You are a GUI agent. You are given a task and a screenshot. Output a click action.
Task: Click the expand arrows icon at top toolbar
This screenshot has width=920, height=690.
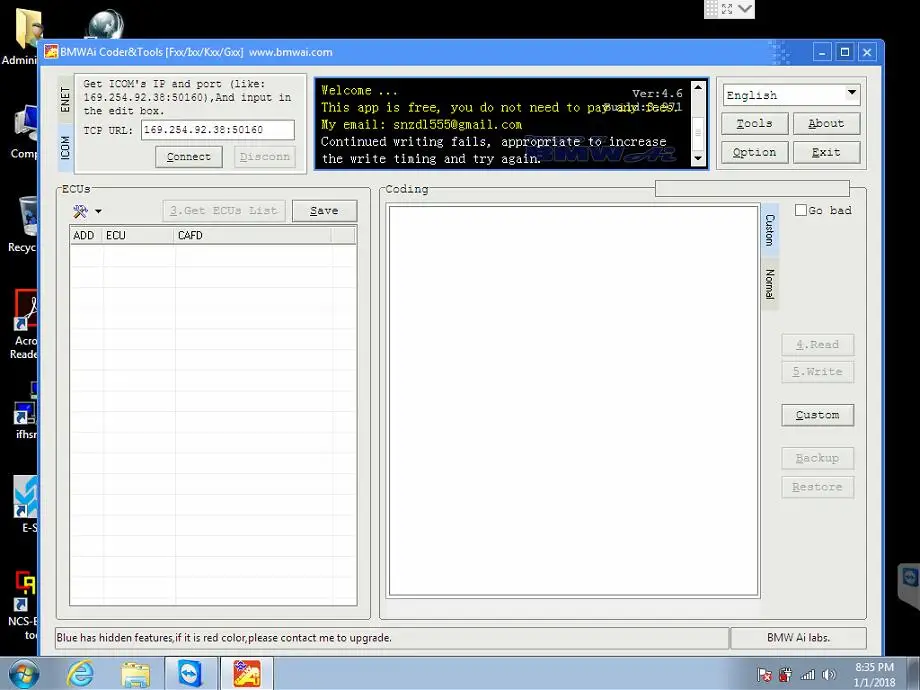pyautogui.click(x=727, y=9)
